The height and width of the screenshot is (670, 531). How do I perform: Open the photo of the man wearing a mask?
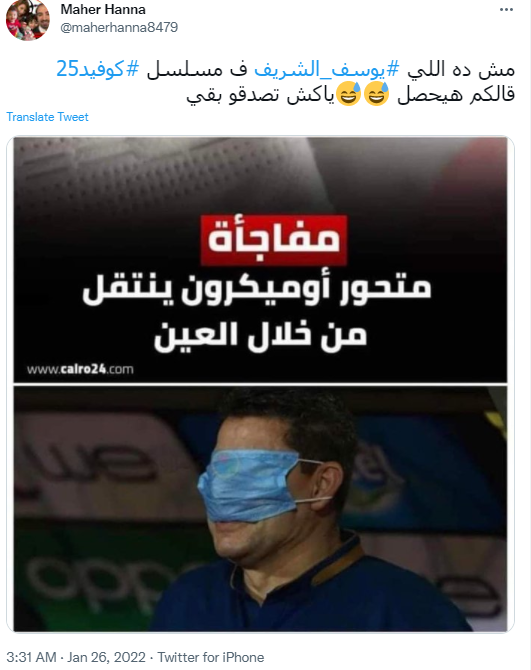click(x=260, y=508)
